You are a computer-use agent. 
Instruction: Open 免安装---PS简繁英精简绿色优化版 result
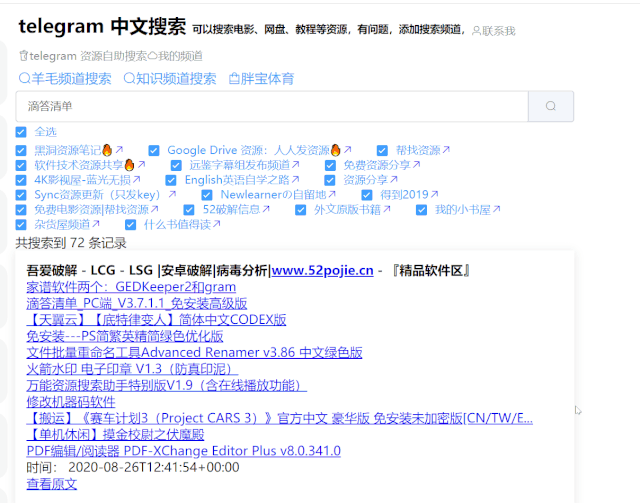pyautogui.click(x=125, y=336)
